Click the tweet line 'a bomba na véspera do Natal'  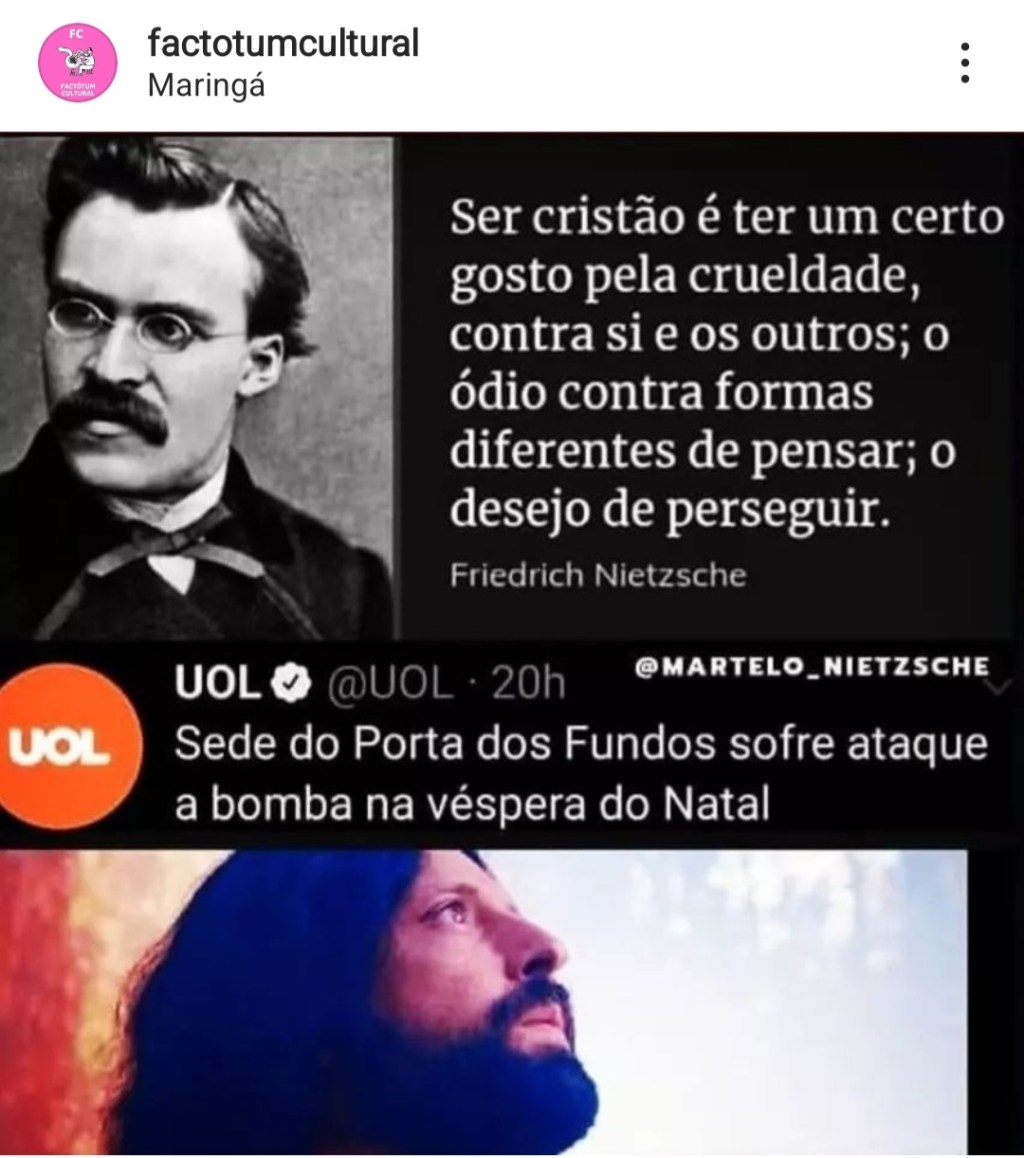(x=472, y=804)
